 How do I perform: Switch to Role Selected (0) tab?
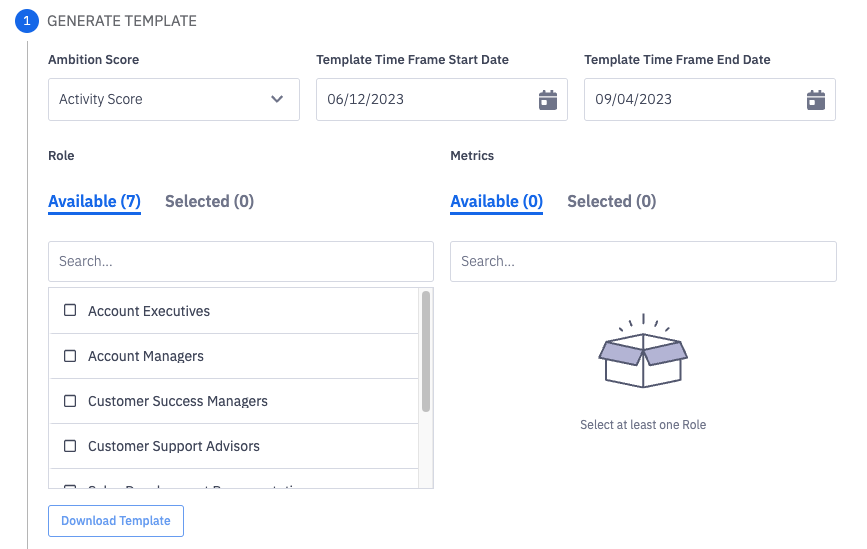(209, 201)
